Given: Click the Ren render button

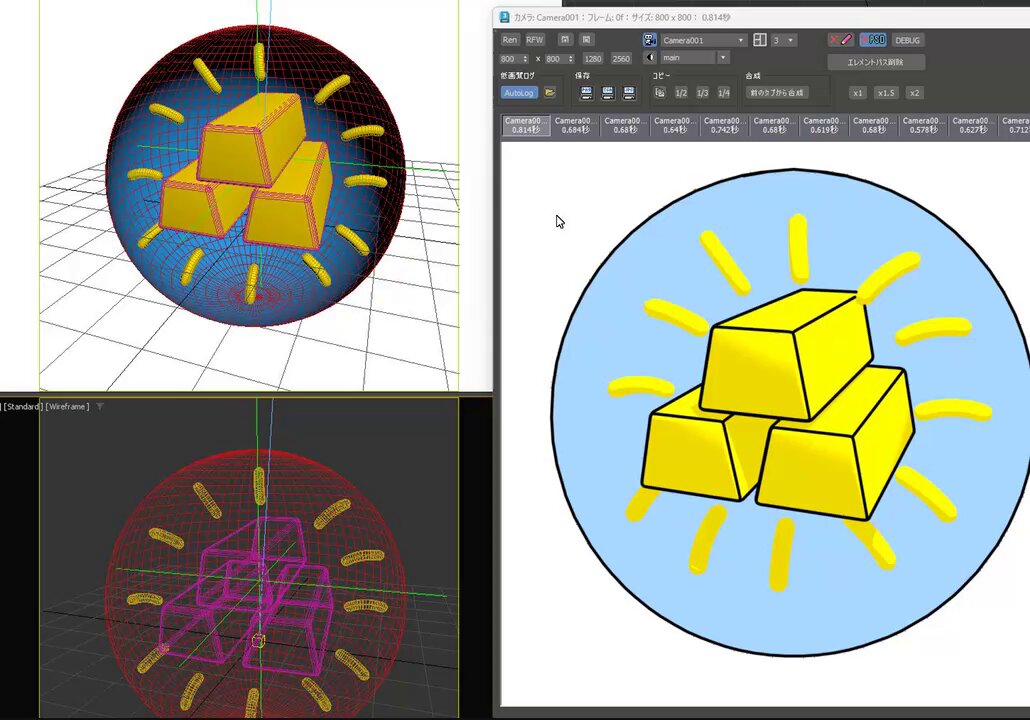Looking at the screenshot, I should coord(510,40).
